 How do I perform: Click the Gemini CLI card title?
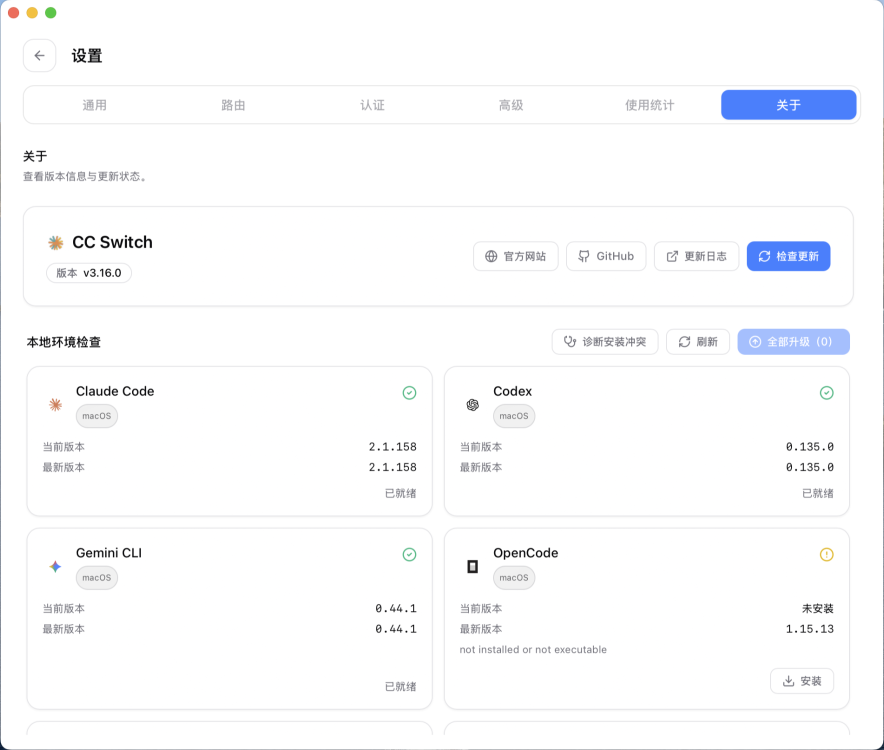(x=109, y=553)
